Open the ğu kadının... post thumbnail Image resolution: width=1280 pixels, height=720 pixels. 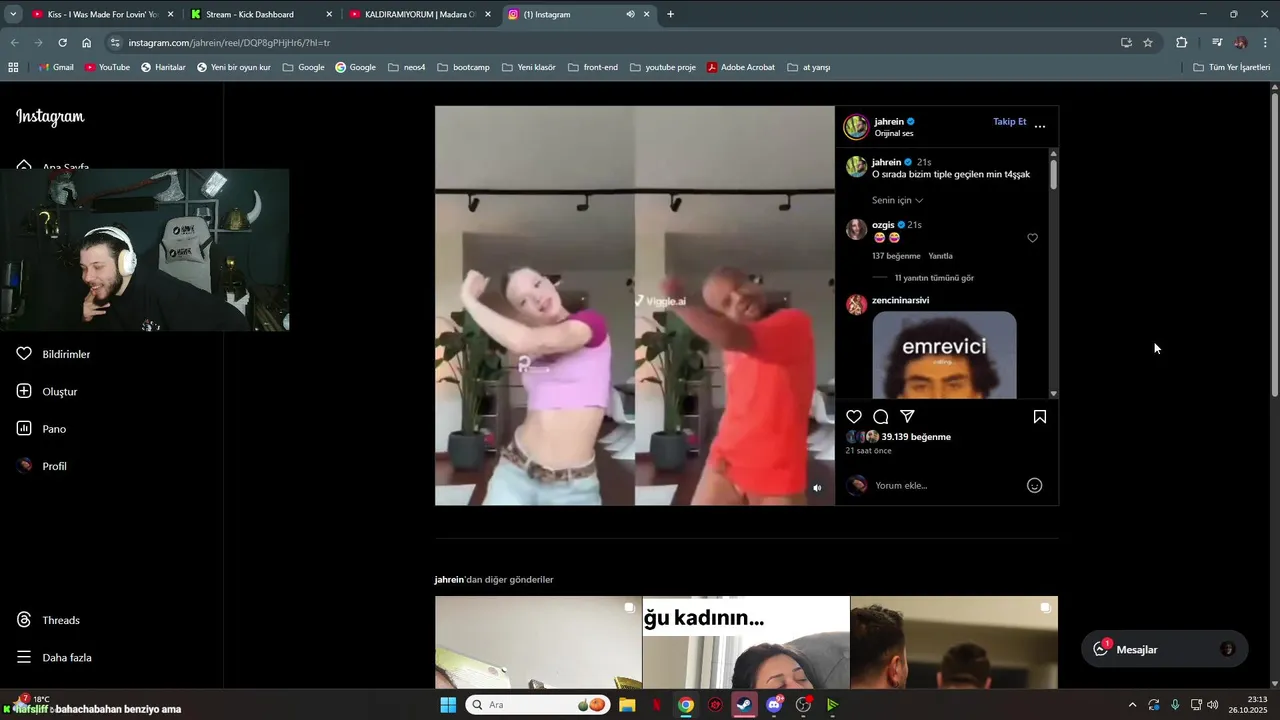(x=746, y=642)
